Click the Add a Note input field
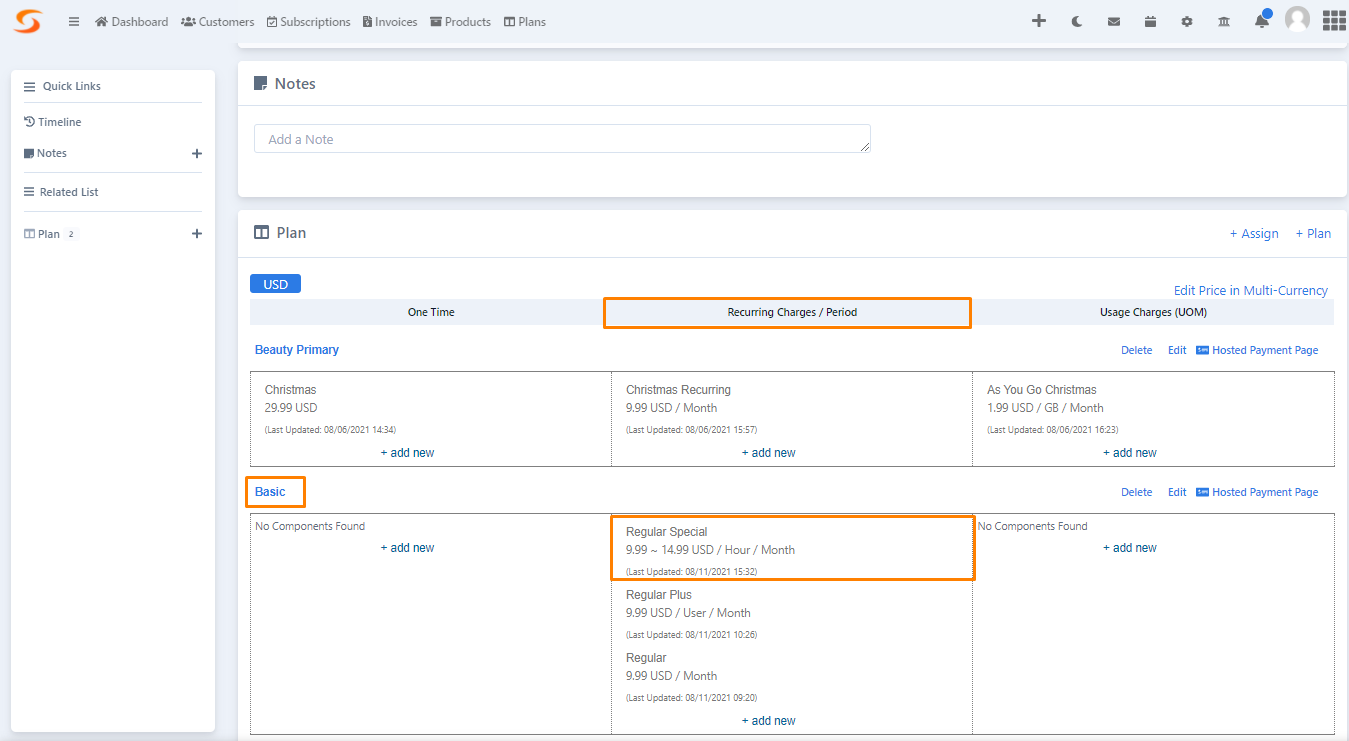The image size is (1349, 741). [x=560, y=138]
